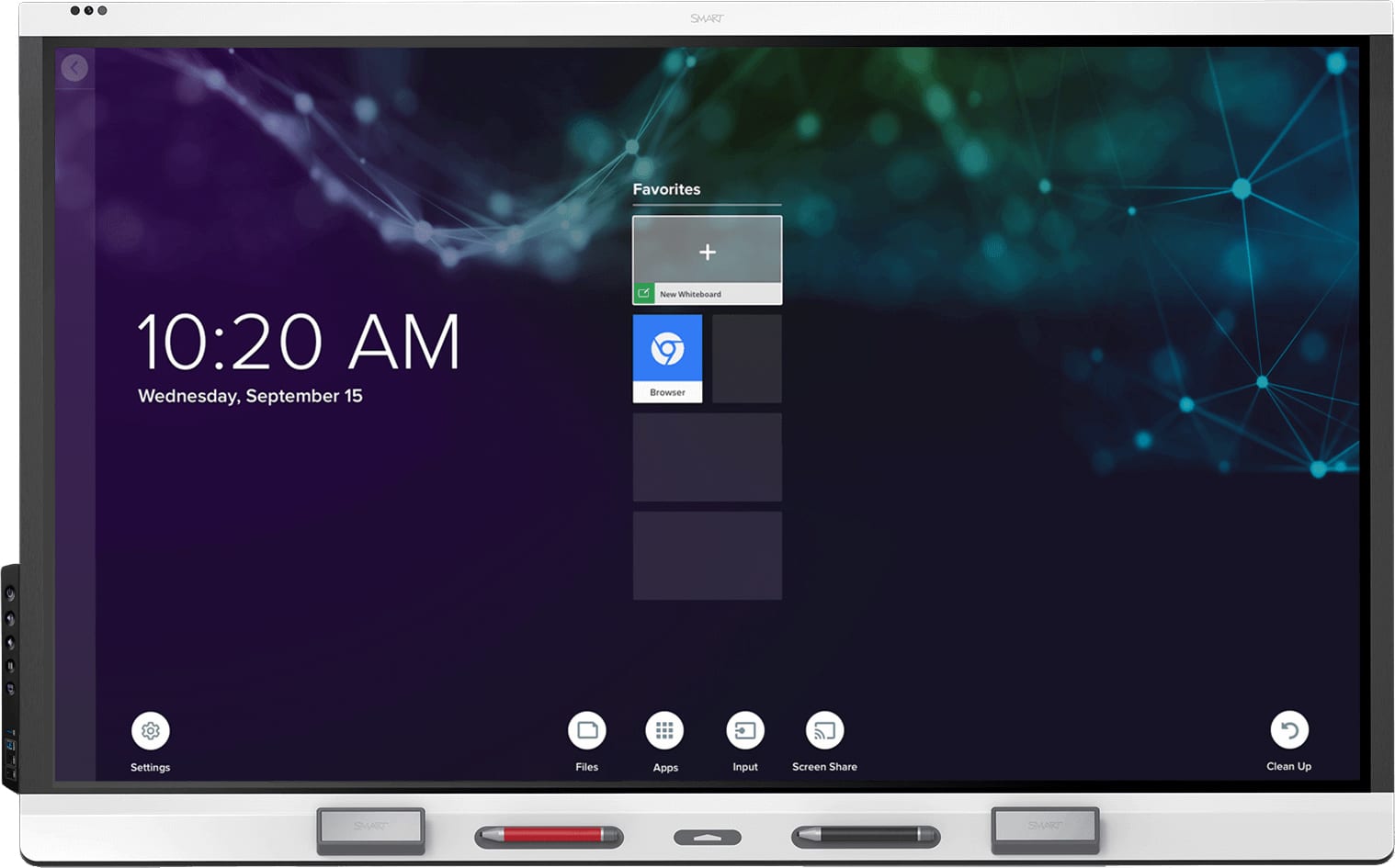Select the bottom-most empty favorite slot
Viewport: 1395px width, 868px height.
[707, 555]
